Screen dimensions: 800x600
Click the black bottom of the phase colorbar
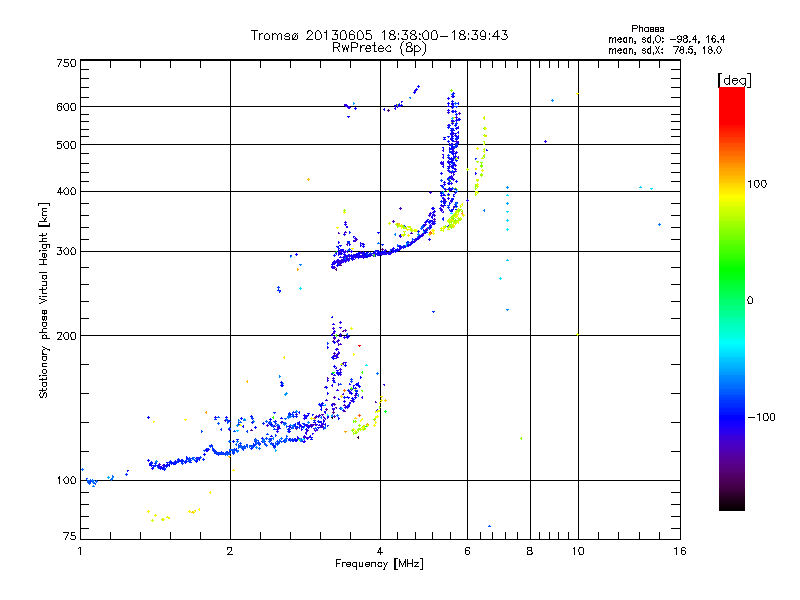click(732, 503)
